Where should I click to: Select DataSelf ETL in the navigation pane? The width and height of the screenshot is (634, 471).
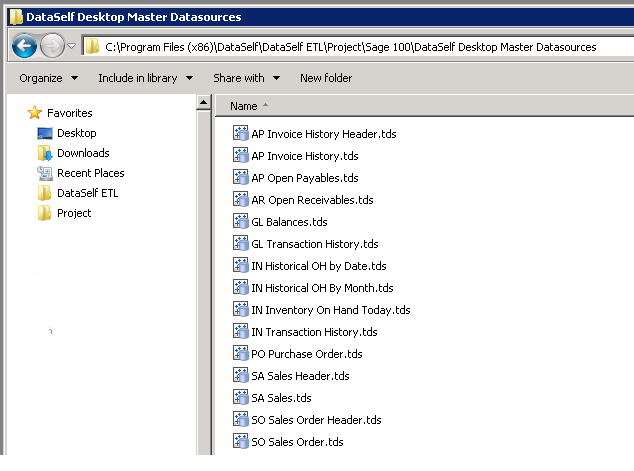[87, 193]
